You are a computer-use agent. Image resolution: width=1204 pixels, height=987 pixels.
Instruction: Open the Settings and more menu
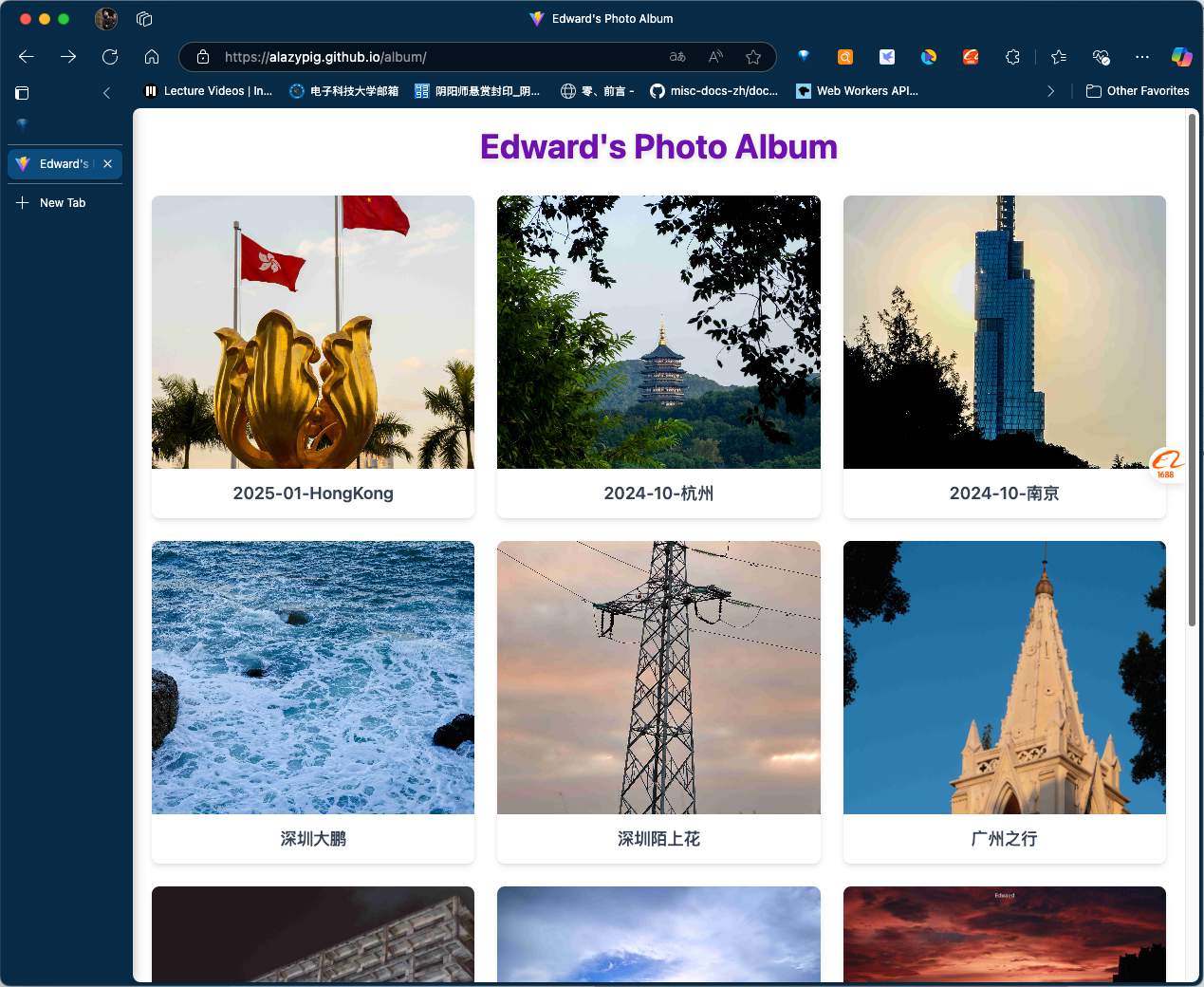(x=1142, y=57)
